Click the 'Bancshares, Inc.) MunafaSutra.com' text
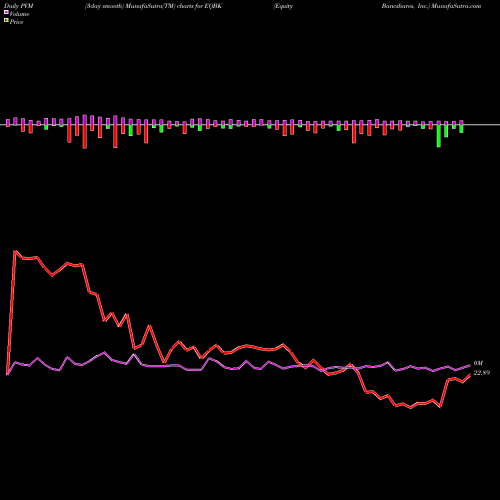The image size is (500, 500). point(431,6)
